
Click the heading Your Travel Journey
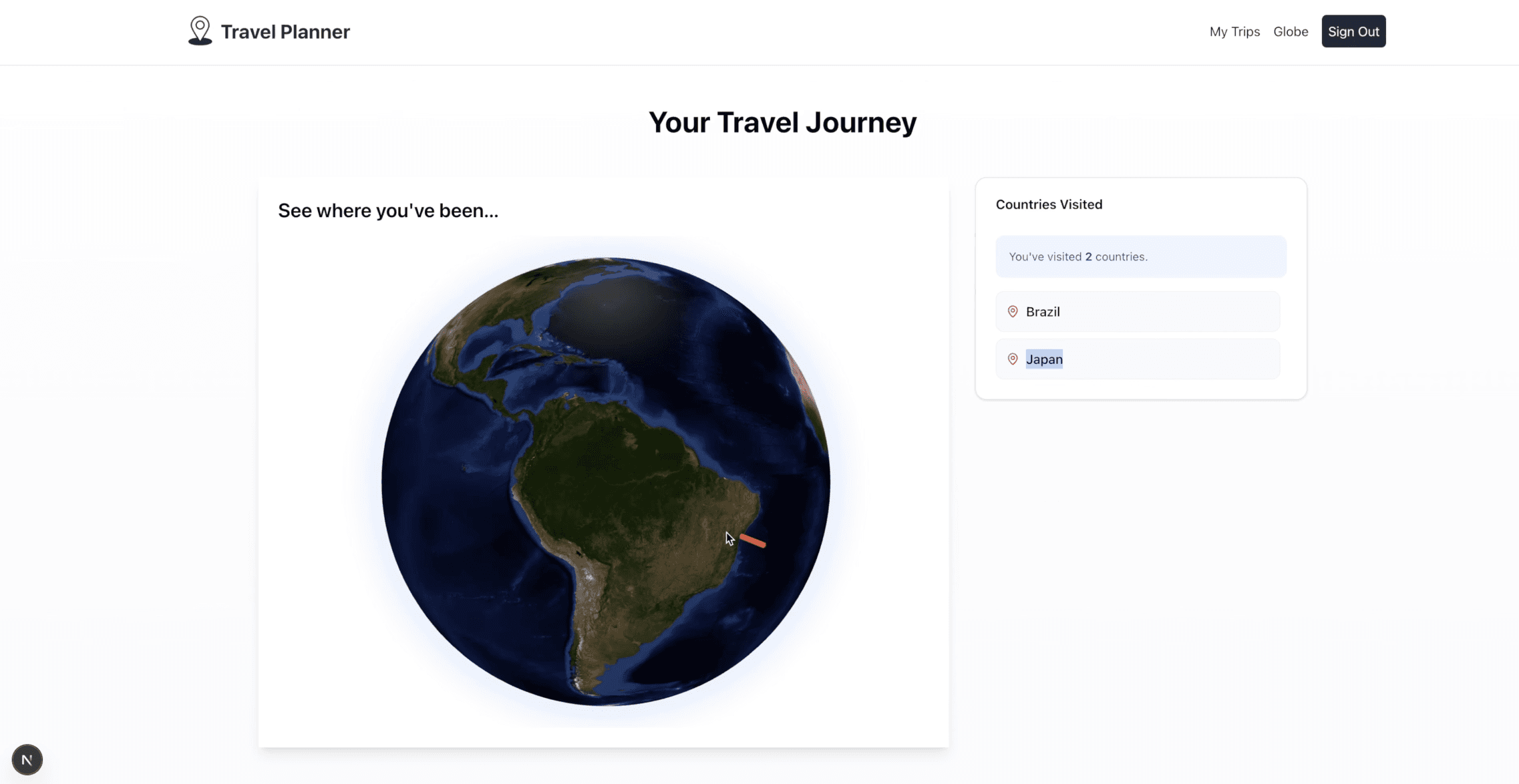click(782, 122)
